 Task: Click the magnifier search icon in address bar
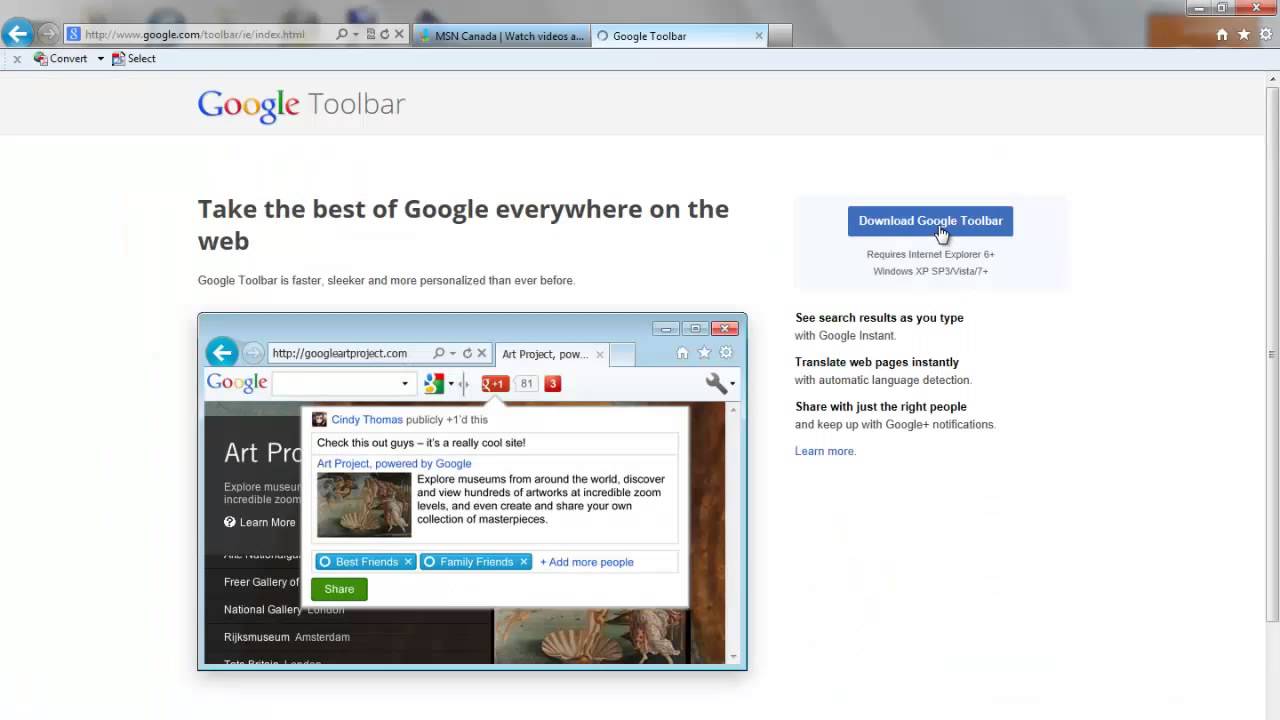coord(342,34)
